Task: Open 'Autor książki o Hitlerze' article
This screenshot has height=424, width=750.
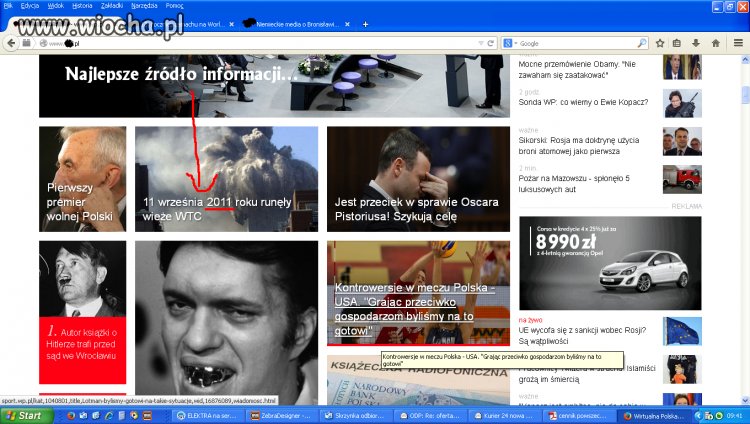Action: 82,312
